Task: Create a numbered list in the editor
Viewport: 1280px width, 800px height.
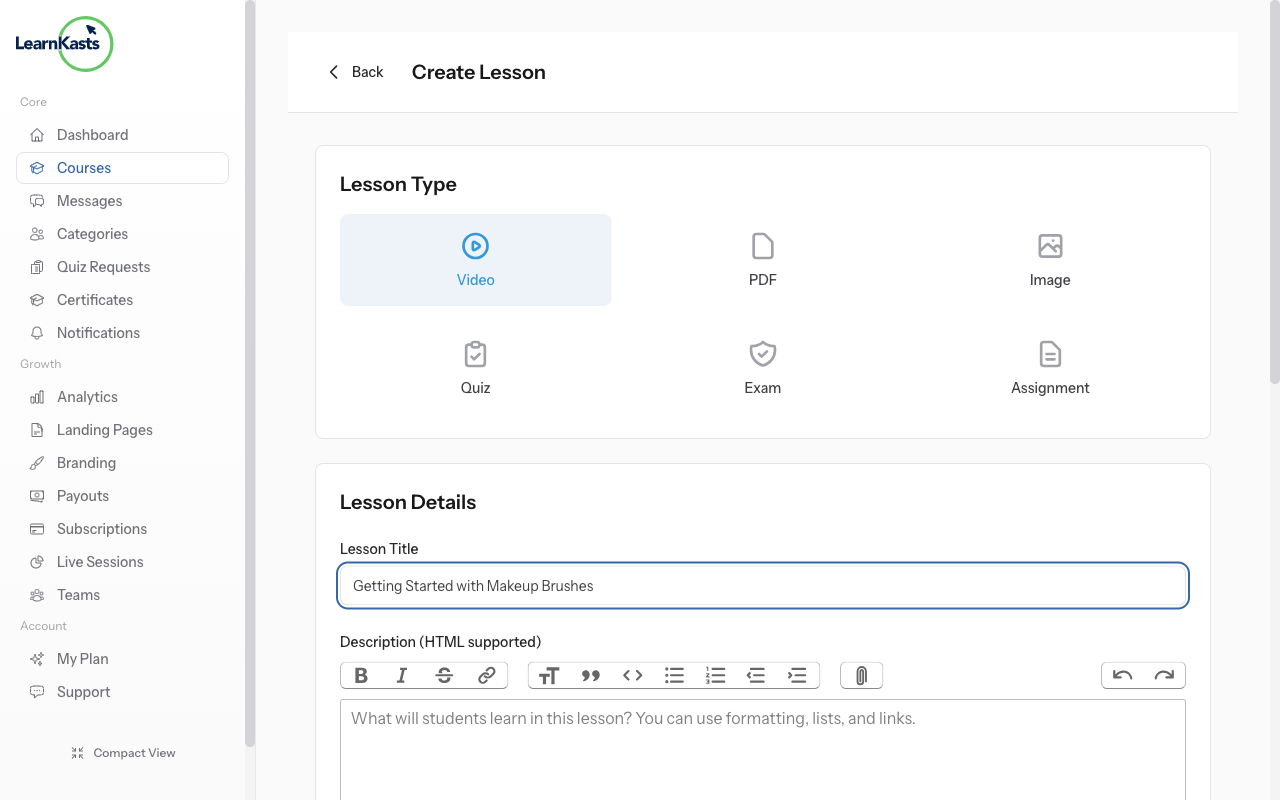Action: point(715,675)
